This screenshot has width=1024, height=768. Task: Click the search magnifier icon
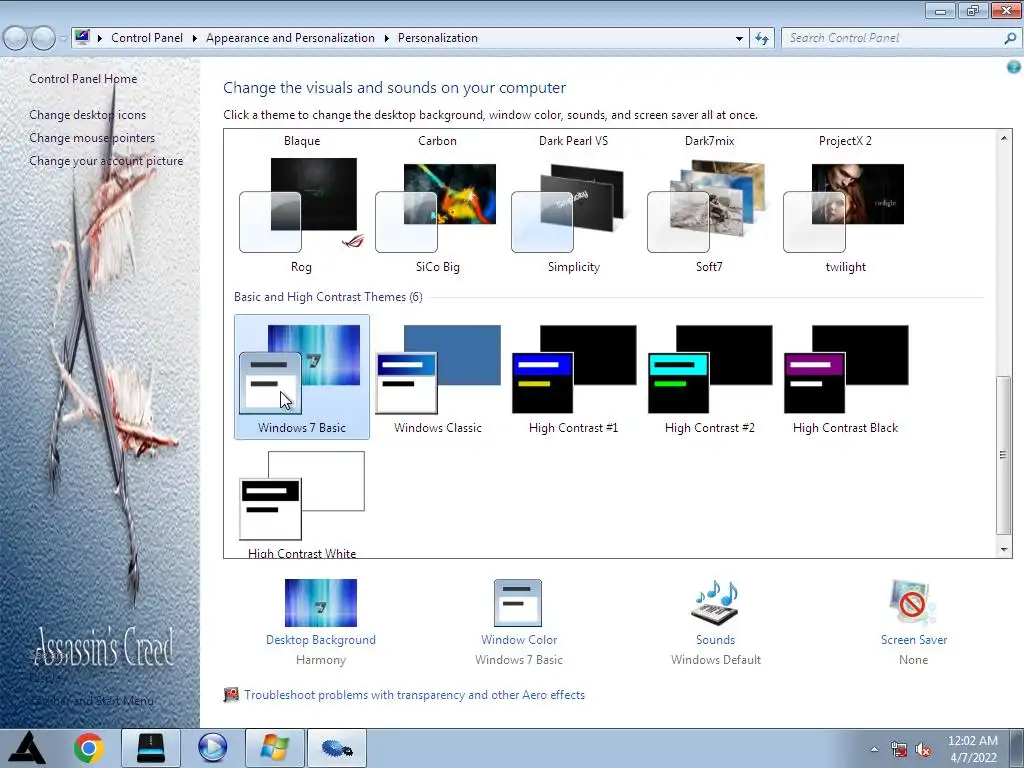coord(1010,39)
